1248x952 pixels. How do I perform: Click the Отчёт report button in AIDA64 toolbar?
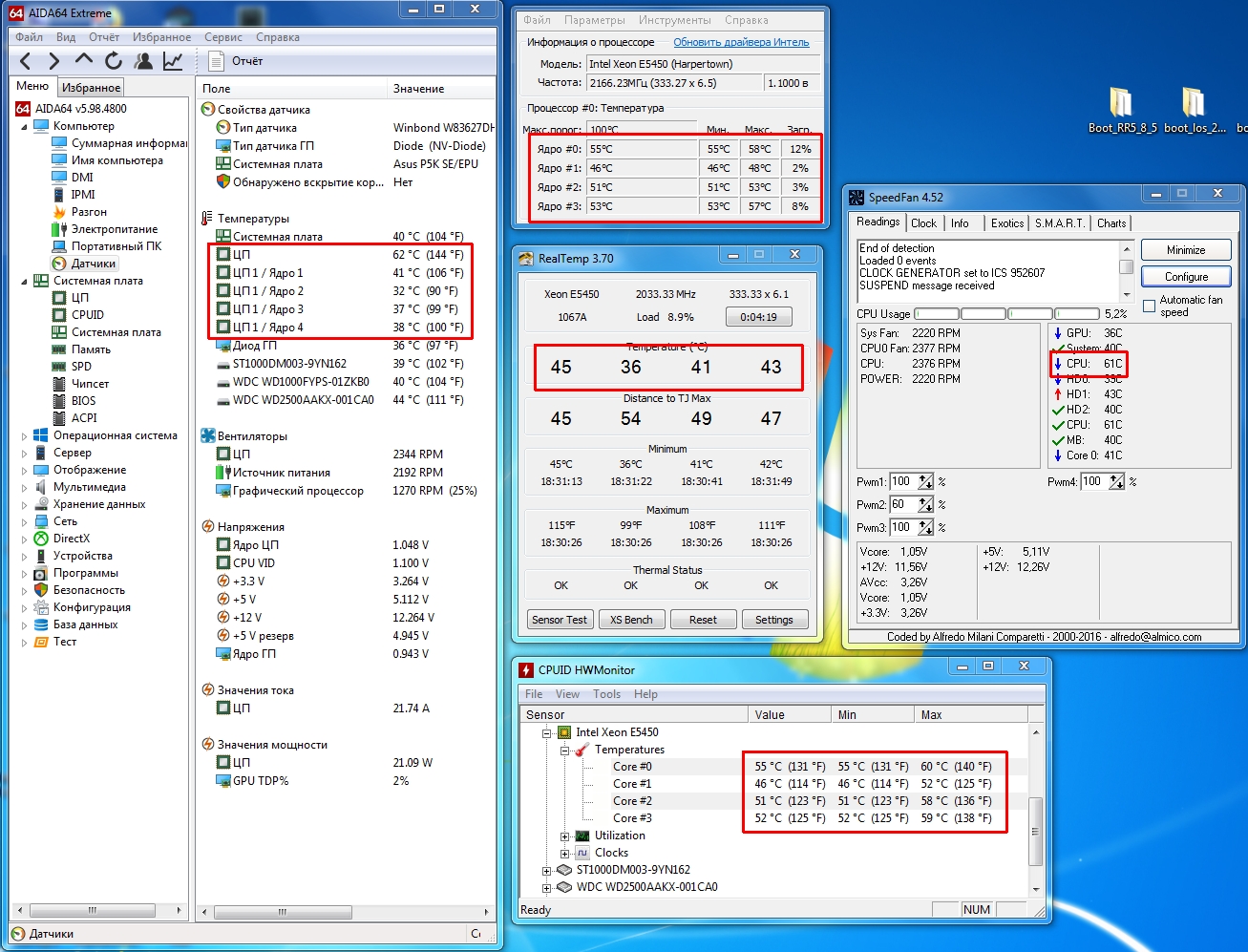[235, 61]
